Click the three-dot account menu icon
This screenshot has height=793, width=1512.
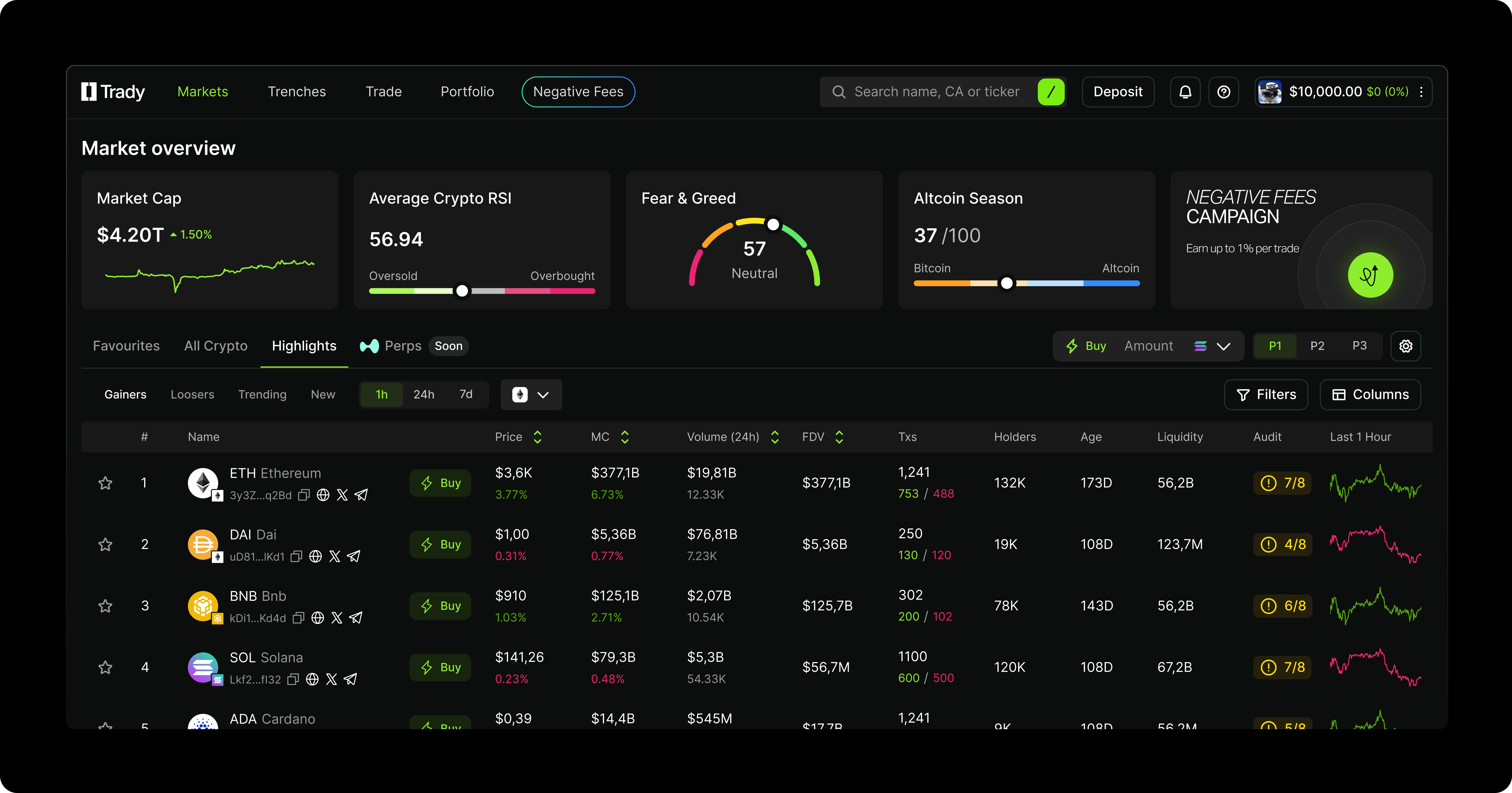(x=1421, y=92)
